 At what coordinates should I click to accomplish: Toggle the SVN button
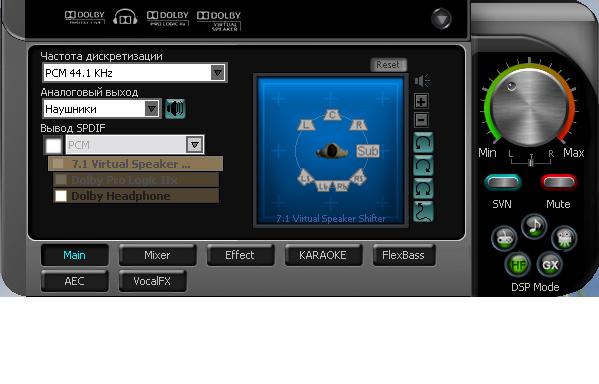click(502, 183)
